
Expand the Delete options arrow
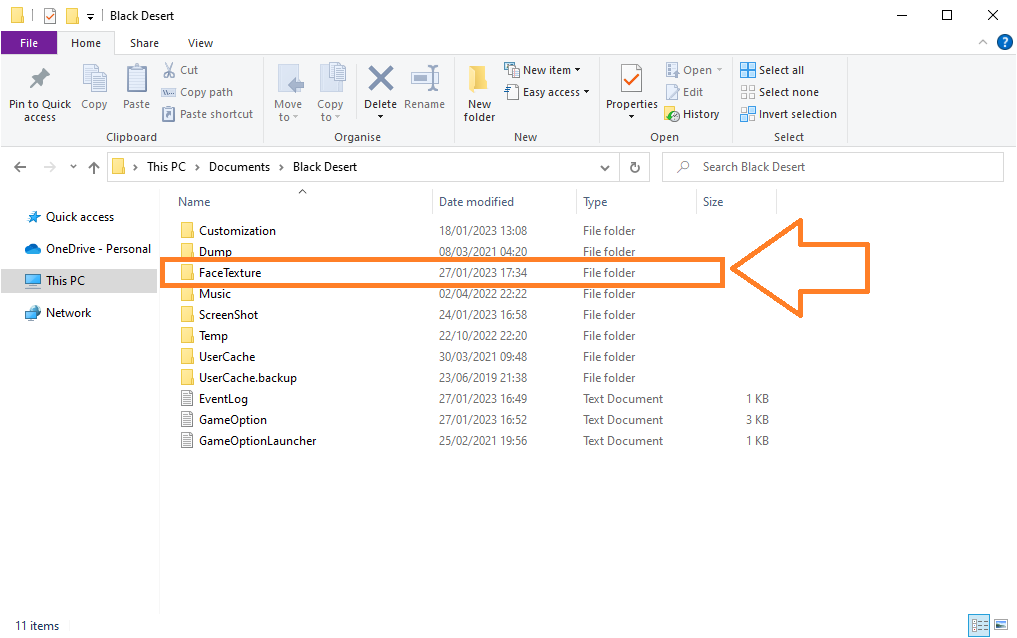click(381, 117)
